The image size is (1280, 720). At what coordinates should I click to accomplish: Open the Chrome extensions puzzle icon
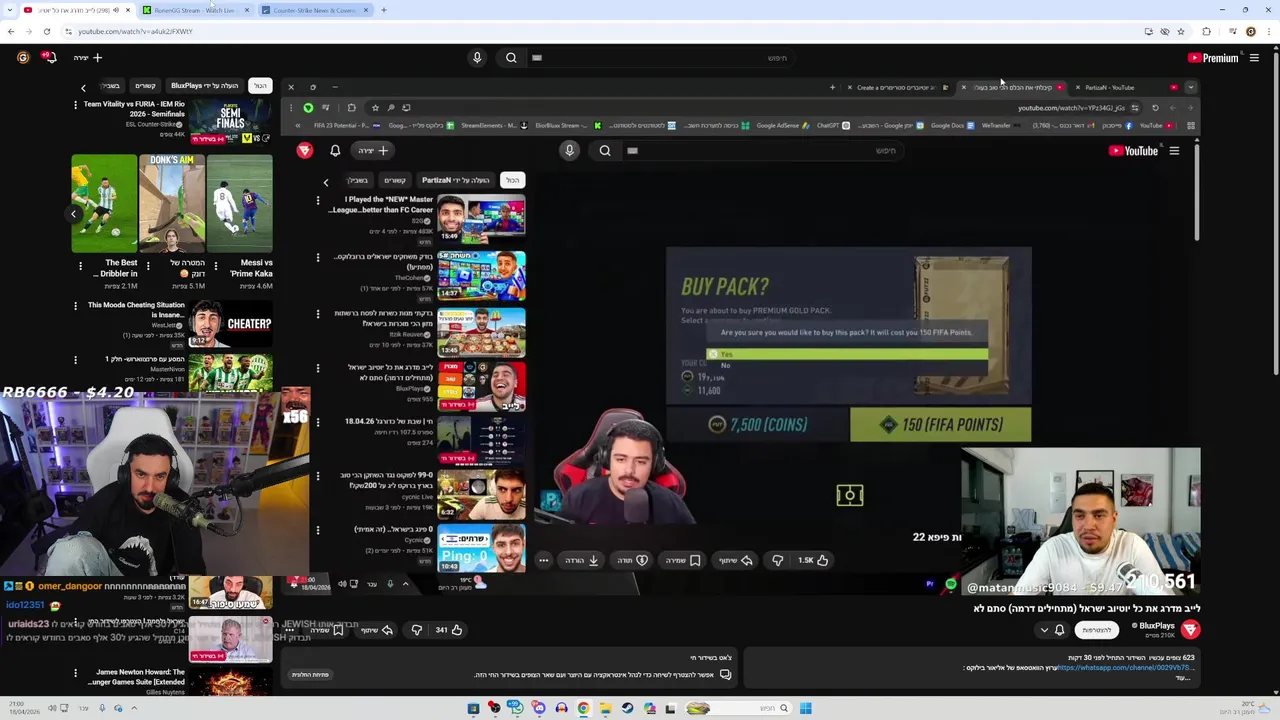(1206, 31)
